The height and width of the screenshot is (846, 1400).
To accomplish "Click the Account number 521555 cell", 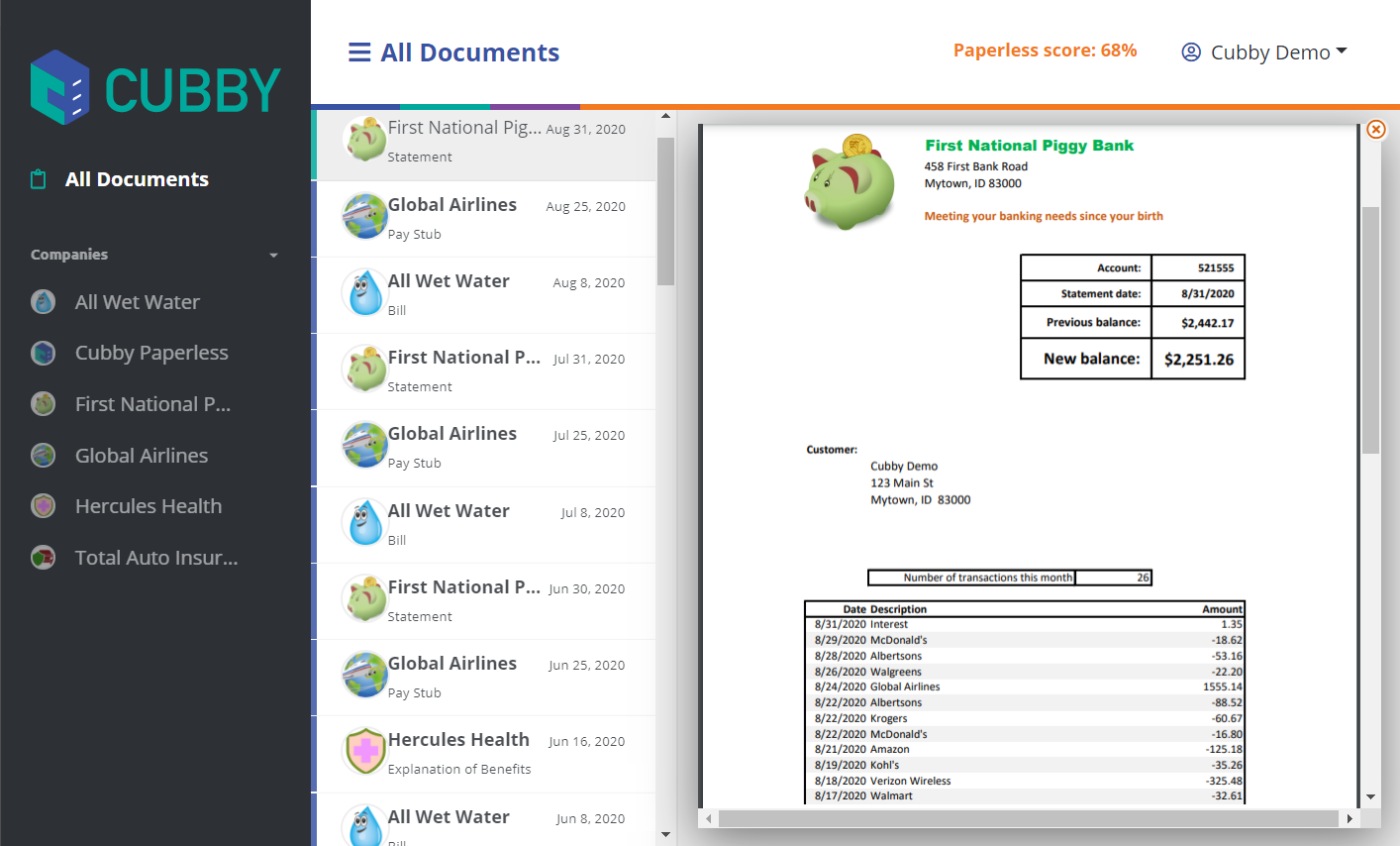I will coord(1198,268).
